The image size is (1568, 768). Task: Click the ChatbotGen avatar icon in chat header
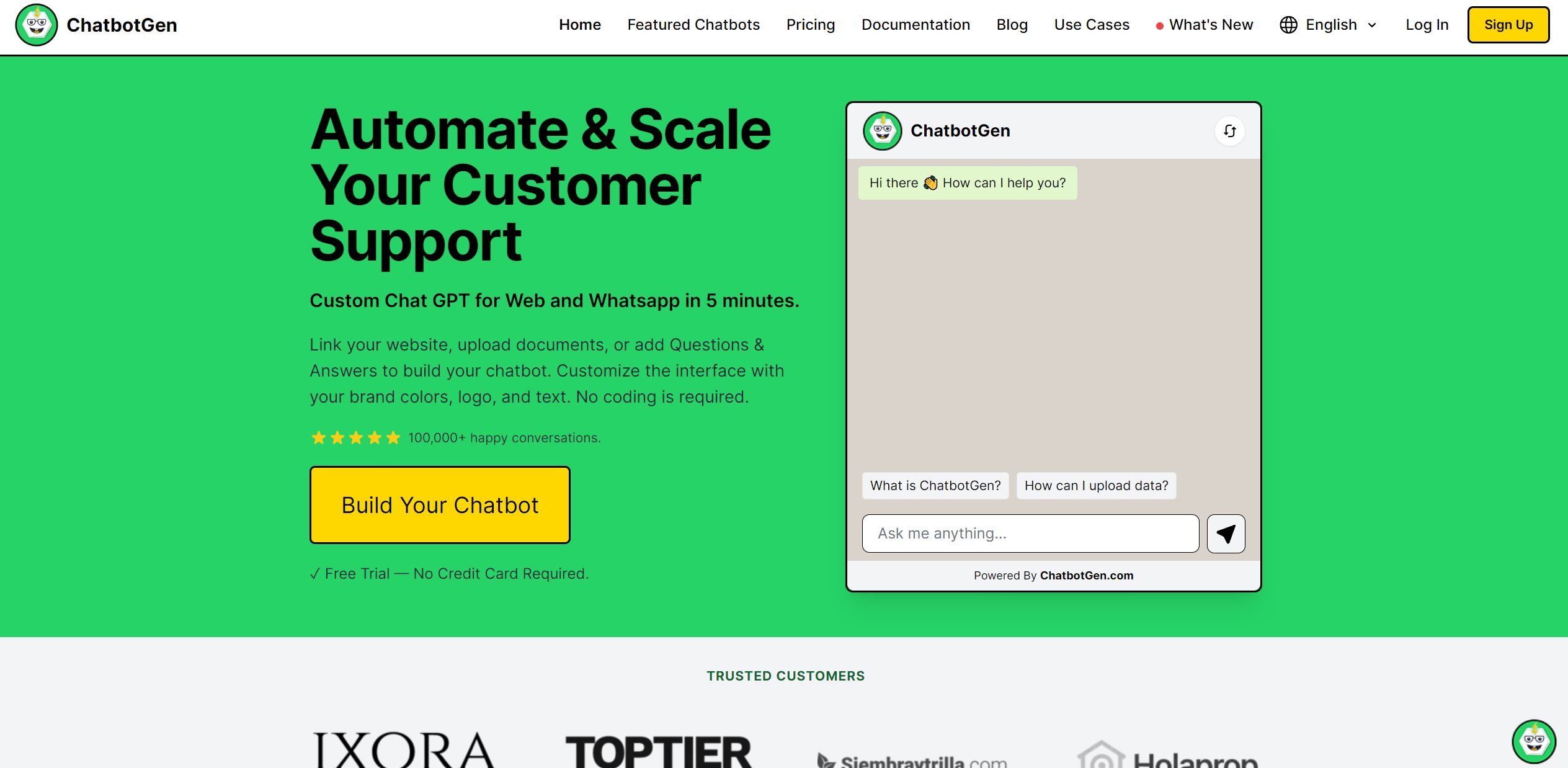tap(880, 130)
